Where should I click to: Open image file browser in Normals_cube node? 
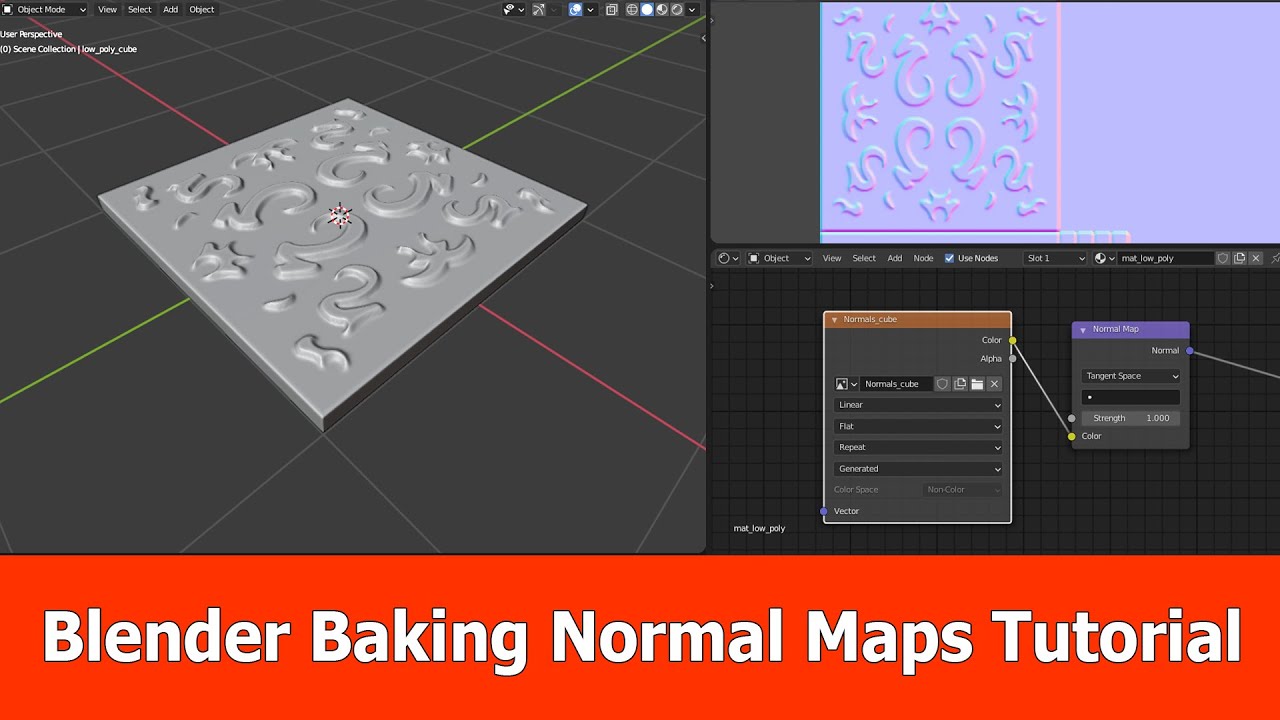point(977,383)
